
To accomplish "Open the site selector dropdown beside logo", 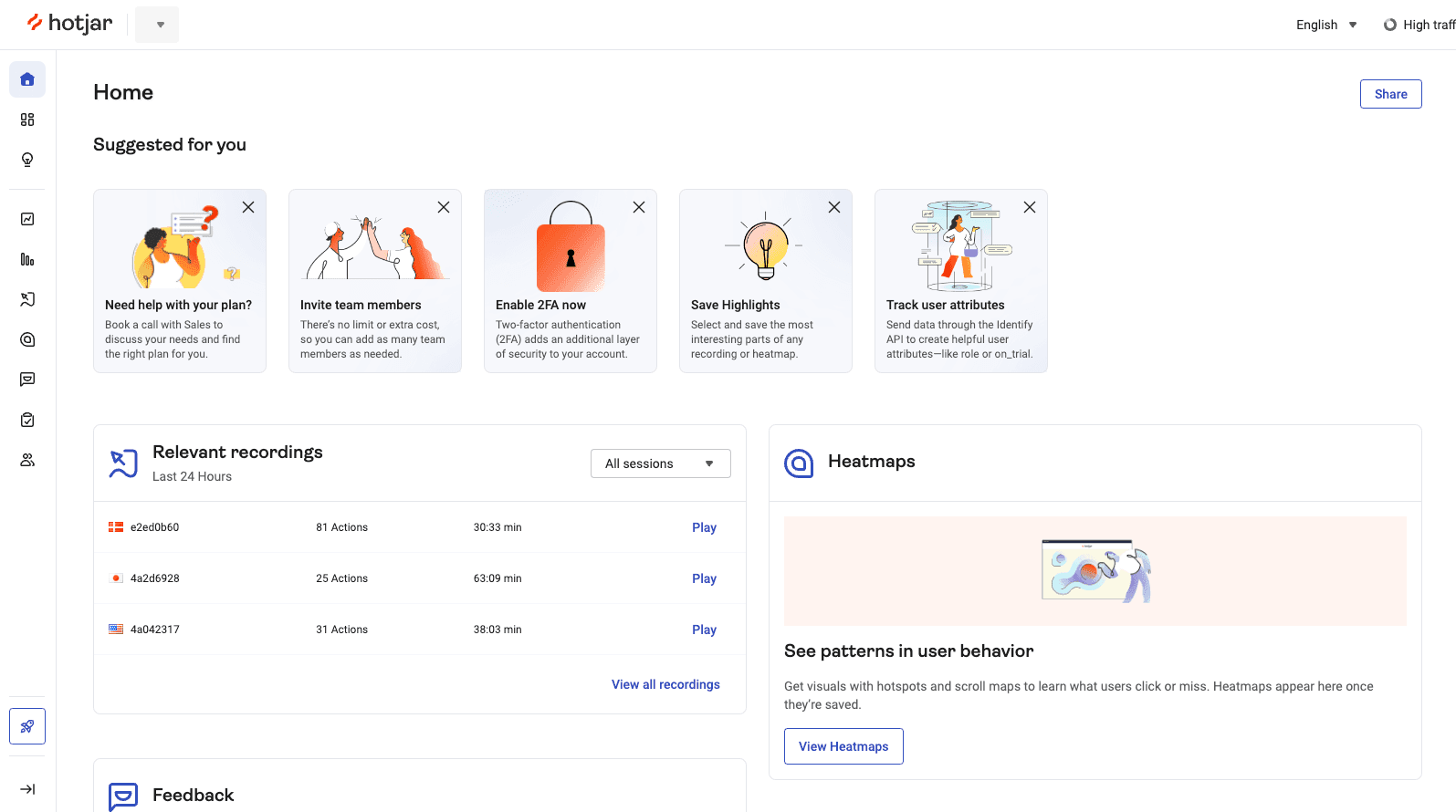I will [x=158, y=25].
